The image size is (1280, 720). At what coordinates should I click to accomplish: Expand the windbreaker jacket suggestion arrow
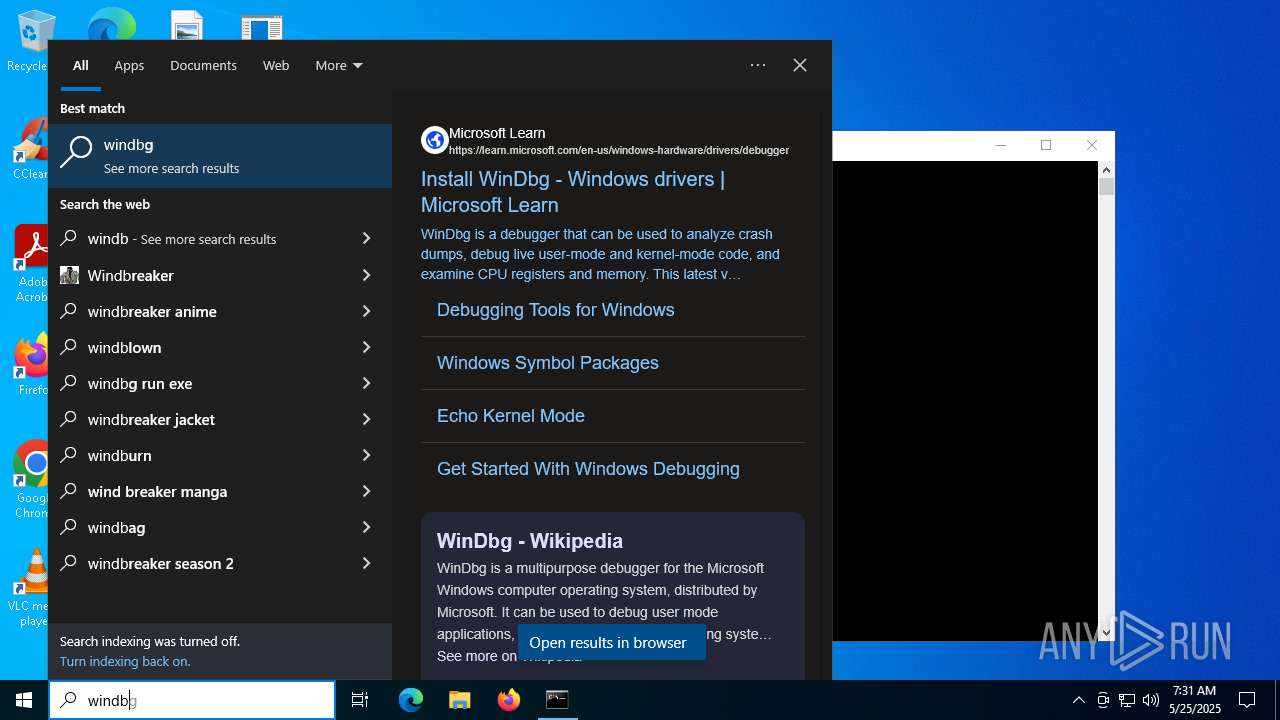click(x=366, y=419)
